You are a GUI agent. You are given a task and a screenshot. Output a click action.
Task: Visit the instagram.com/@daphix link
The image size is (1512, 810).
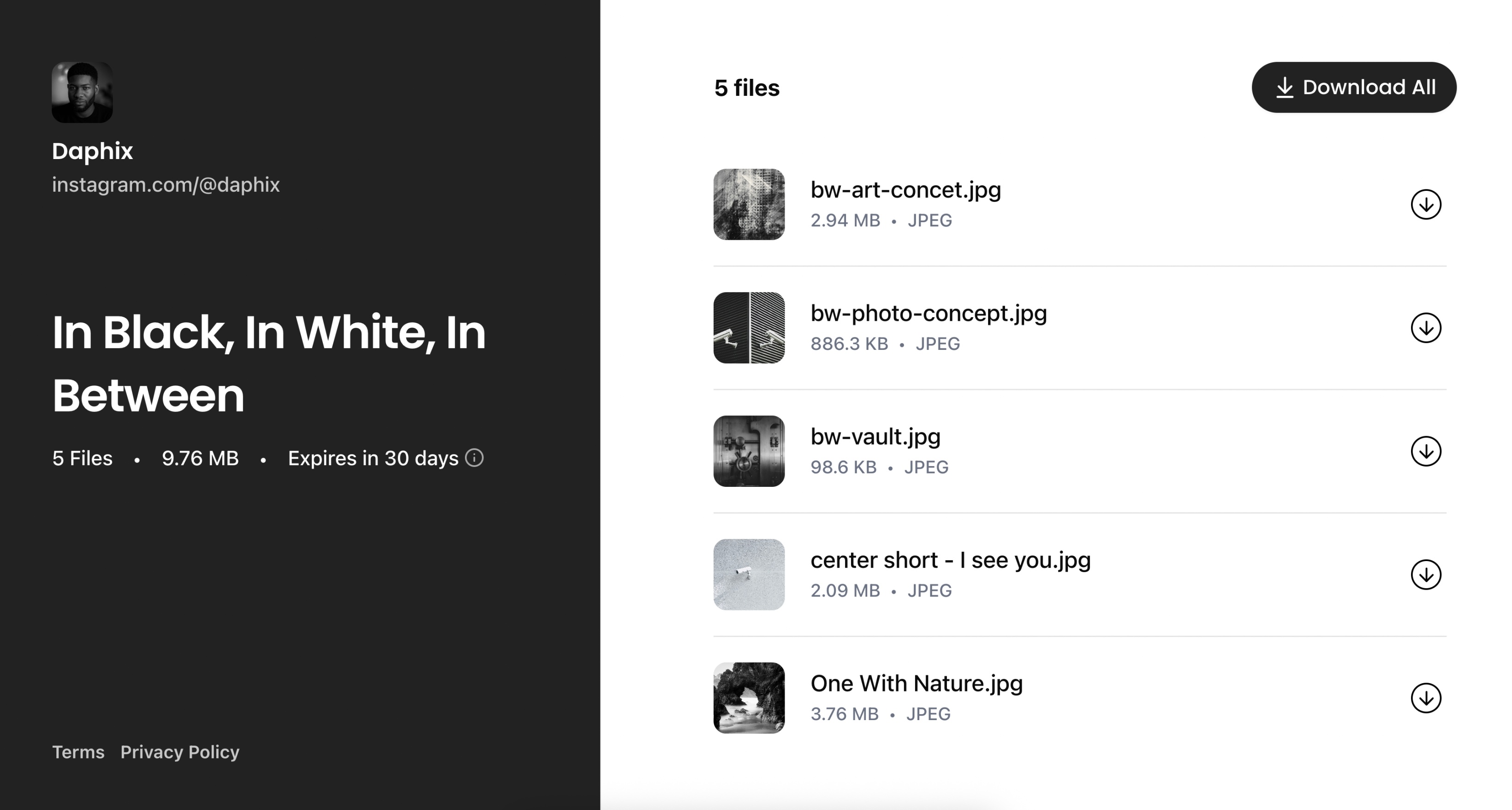pos(166,185)
